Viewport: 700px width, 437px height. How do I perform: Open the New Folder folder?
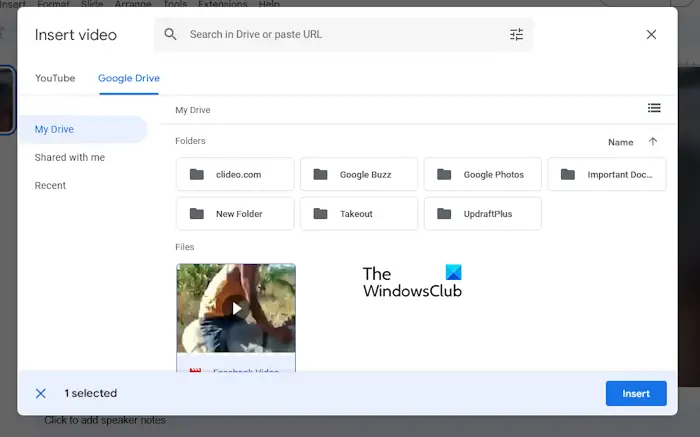[x=235, y=213]
